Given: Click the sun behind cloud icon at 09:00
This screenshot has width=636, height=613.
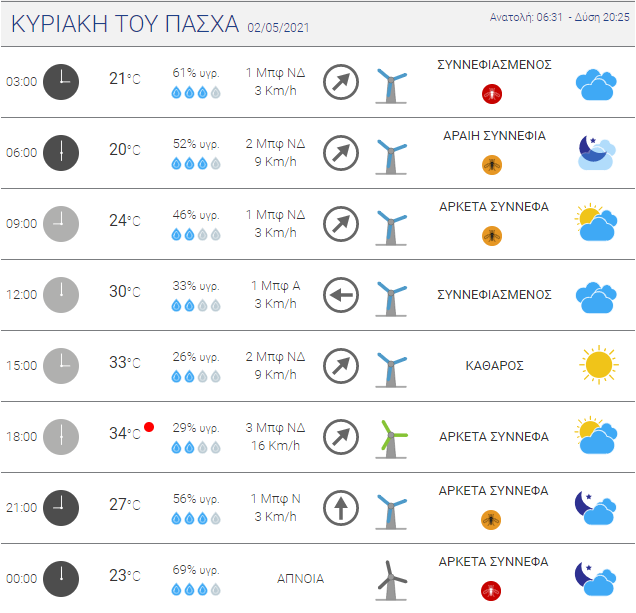Looking at the screenshot, I should pos(596,222).
